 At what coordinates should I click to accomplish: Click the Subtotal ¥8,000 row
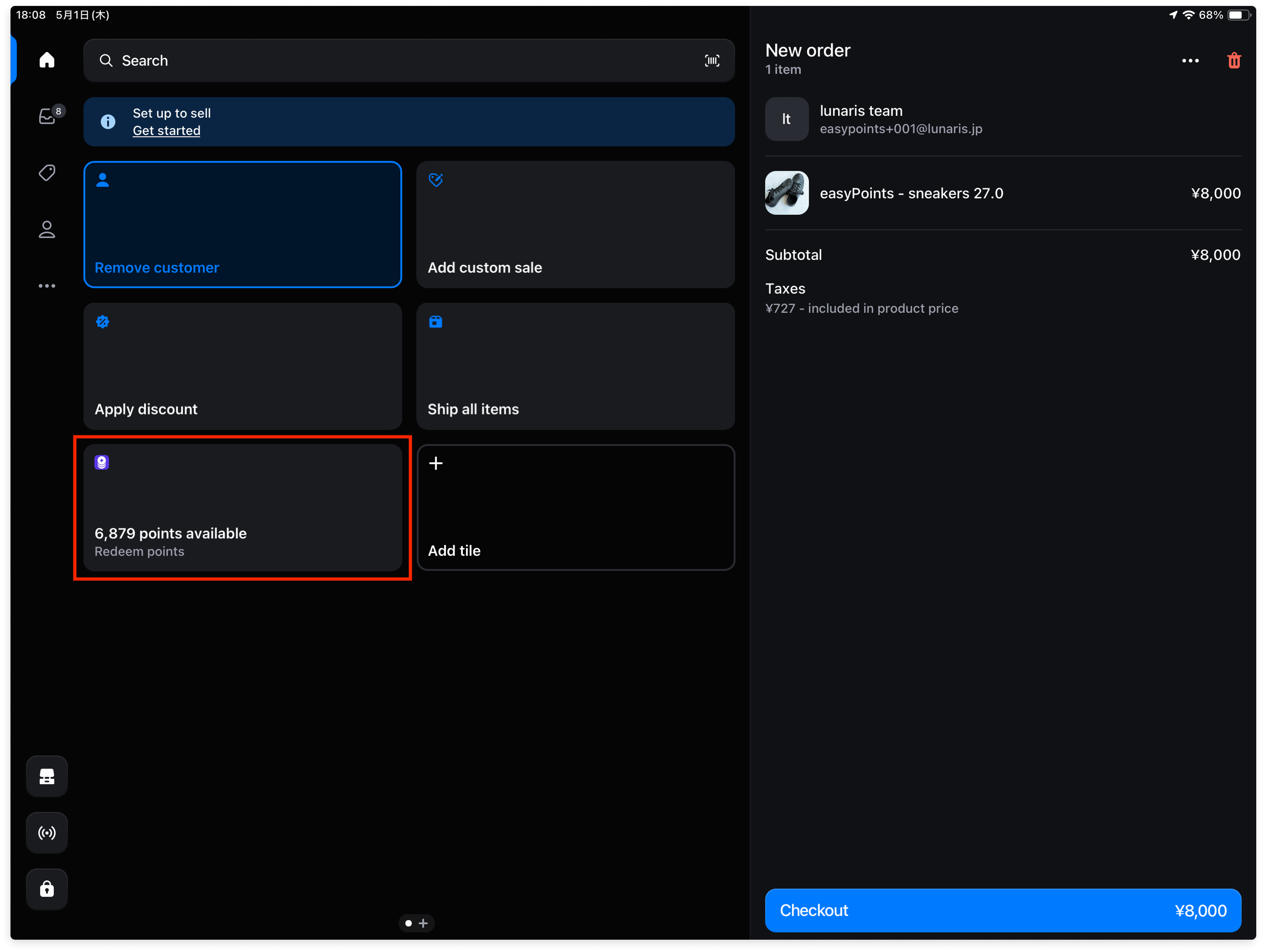1003,255
